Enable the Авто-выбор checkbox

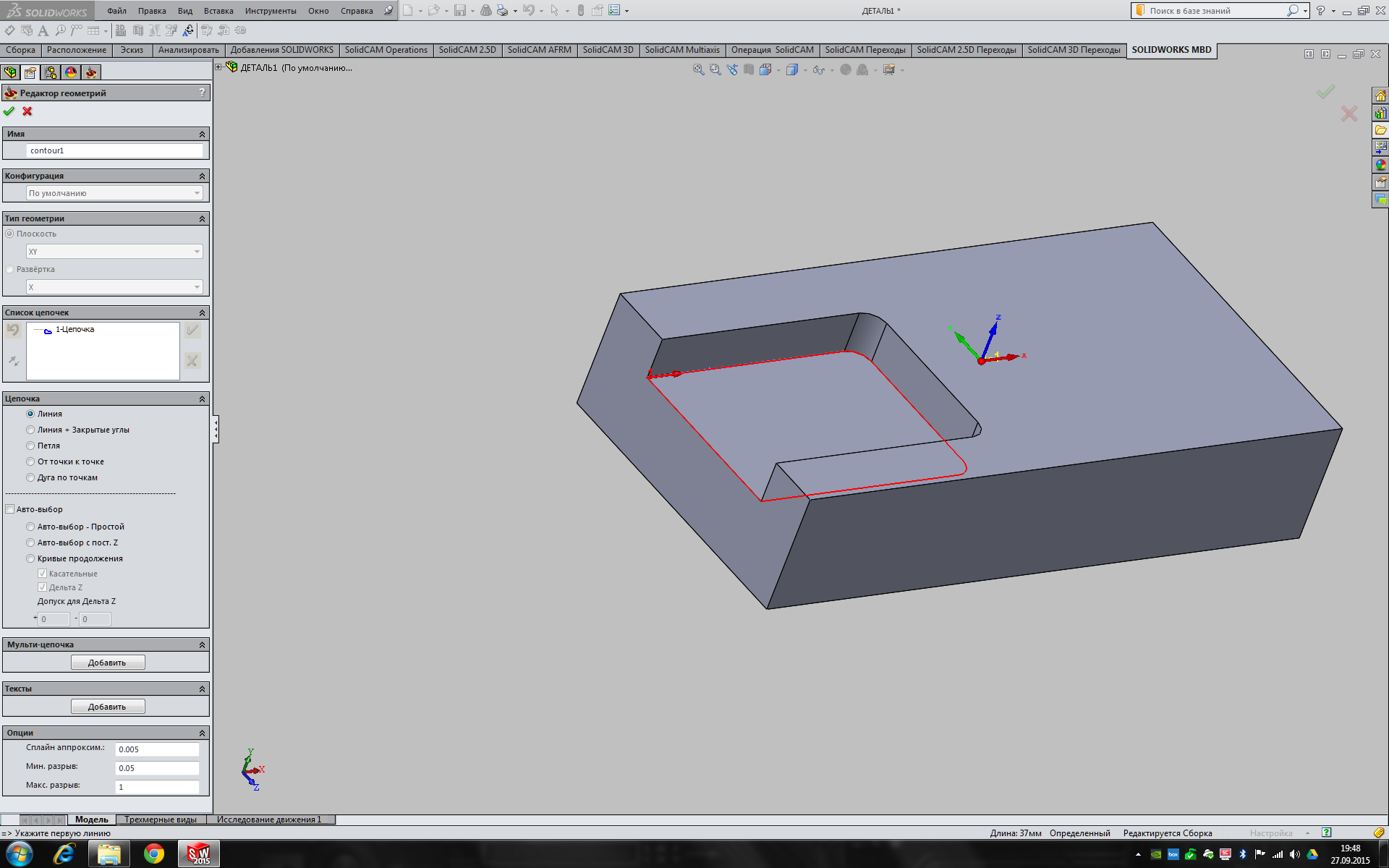point(10,509)
